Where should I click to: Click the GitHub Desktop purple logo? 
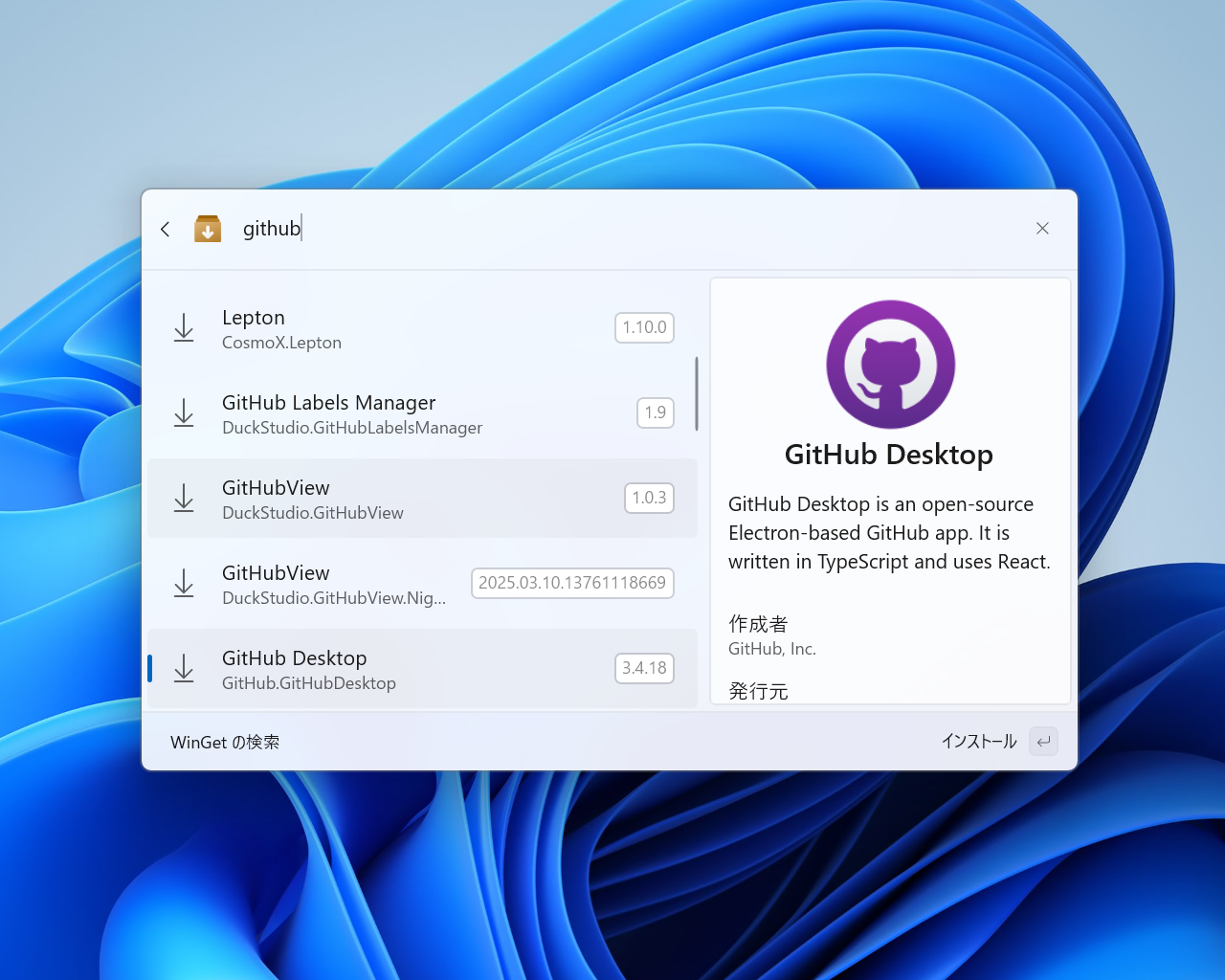[x=890, y=365]
